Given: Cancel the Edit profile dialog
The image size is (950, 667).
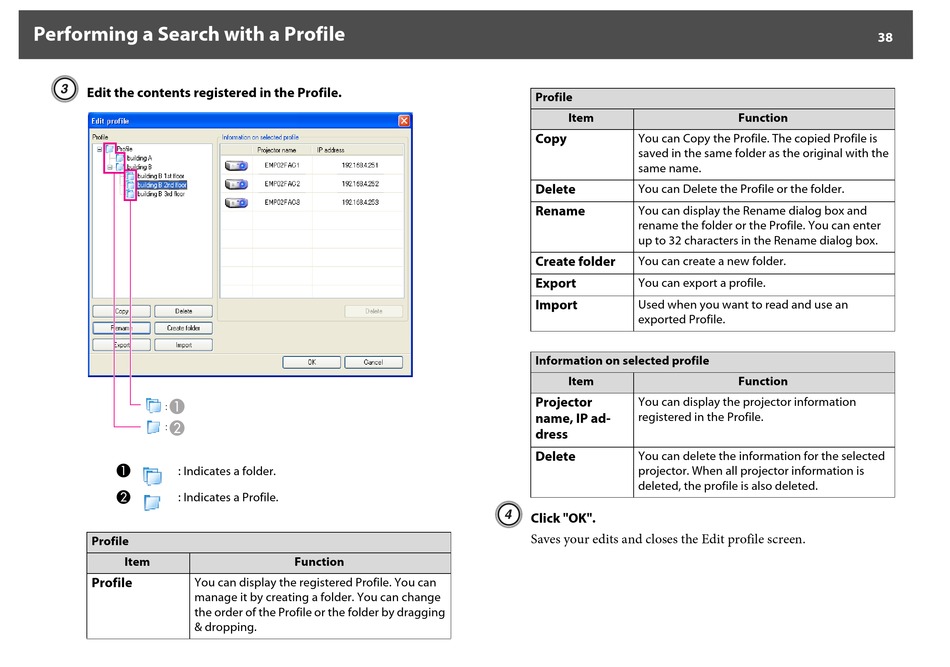Looking at the screenshot, I should tap(373, 362).
